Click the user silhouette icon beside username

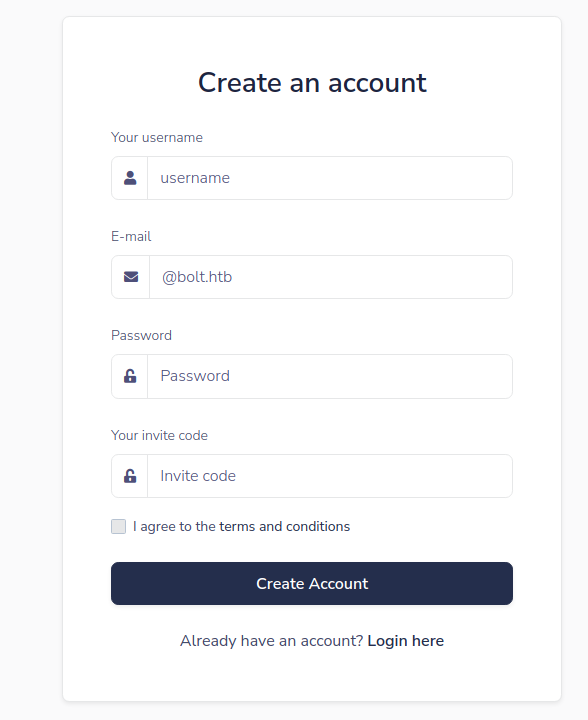coord(130,178)
